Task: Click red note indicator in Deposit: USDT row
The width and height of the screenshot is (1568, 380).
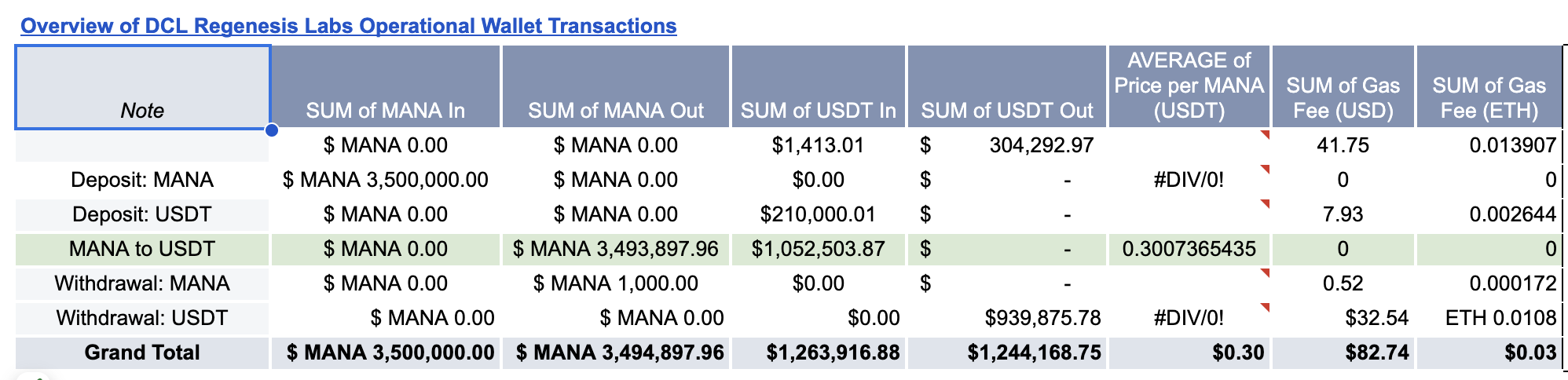Action: 1264,204
